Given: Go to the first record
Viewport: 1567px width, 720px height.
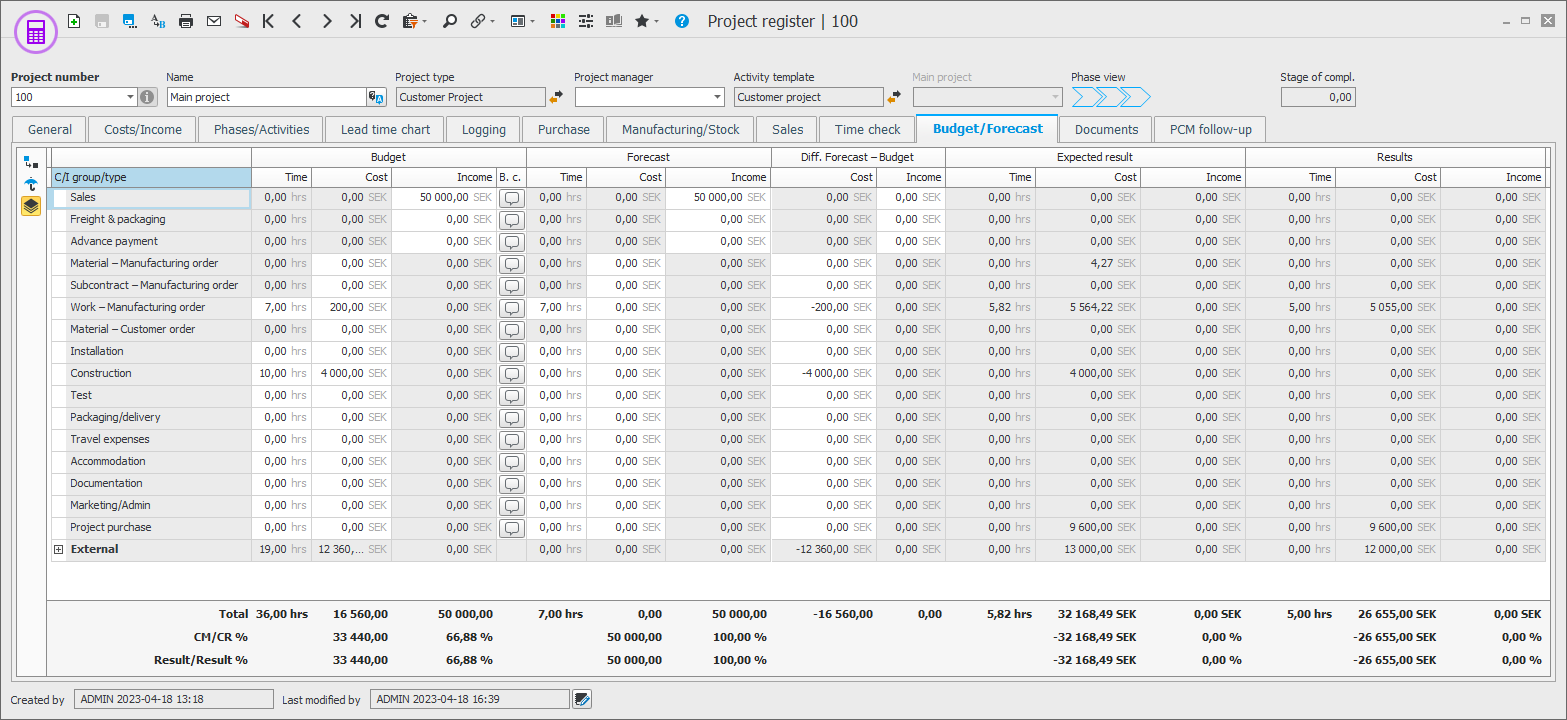Looking at the screenshot, I should (x=268, y=21).
